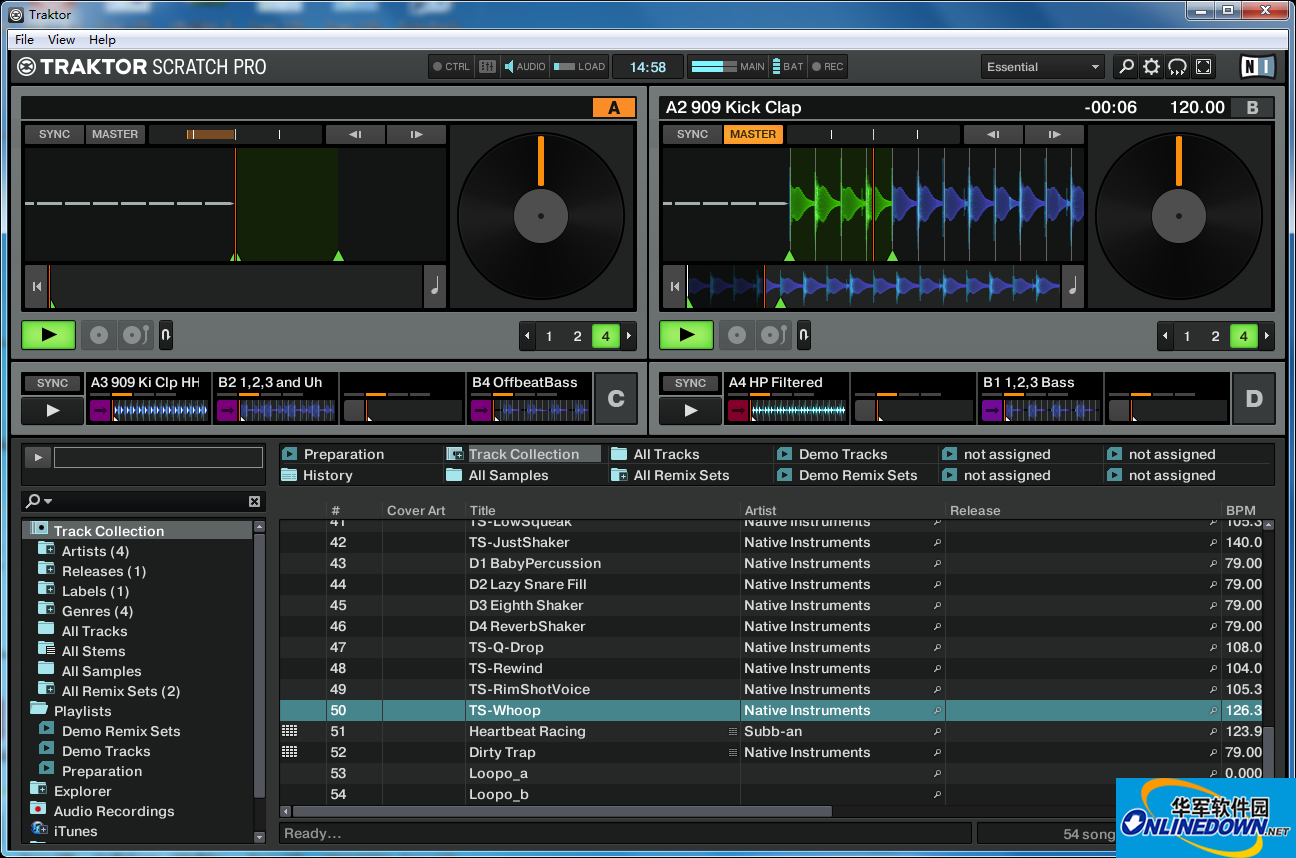Click the Deck C letter button
Image resolution: width=1296 pixels, height=858 pixels.
[616, 399]
